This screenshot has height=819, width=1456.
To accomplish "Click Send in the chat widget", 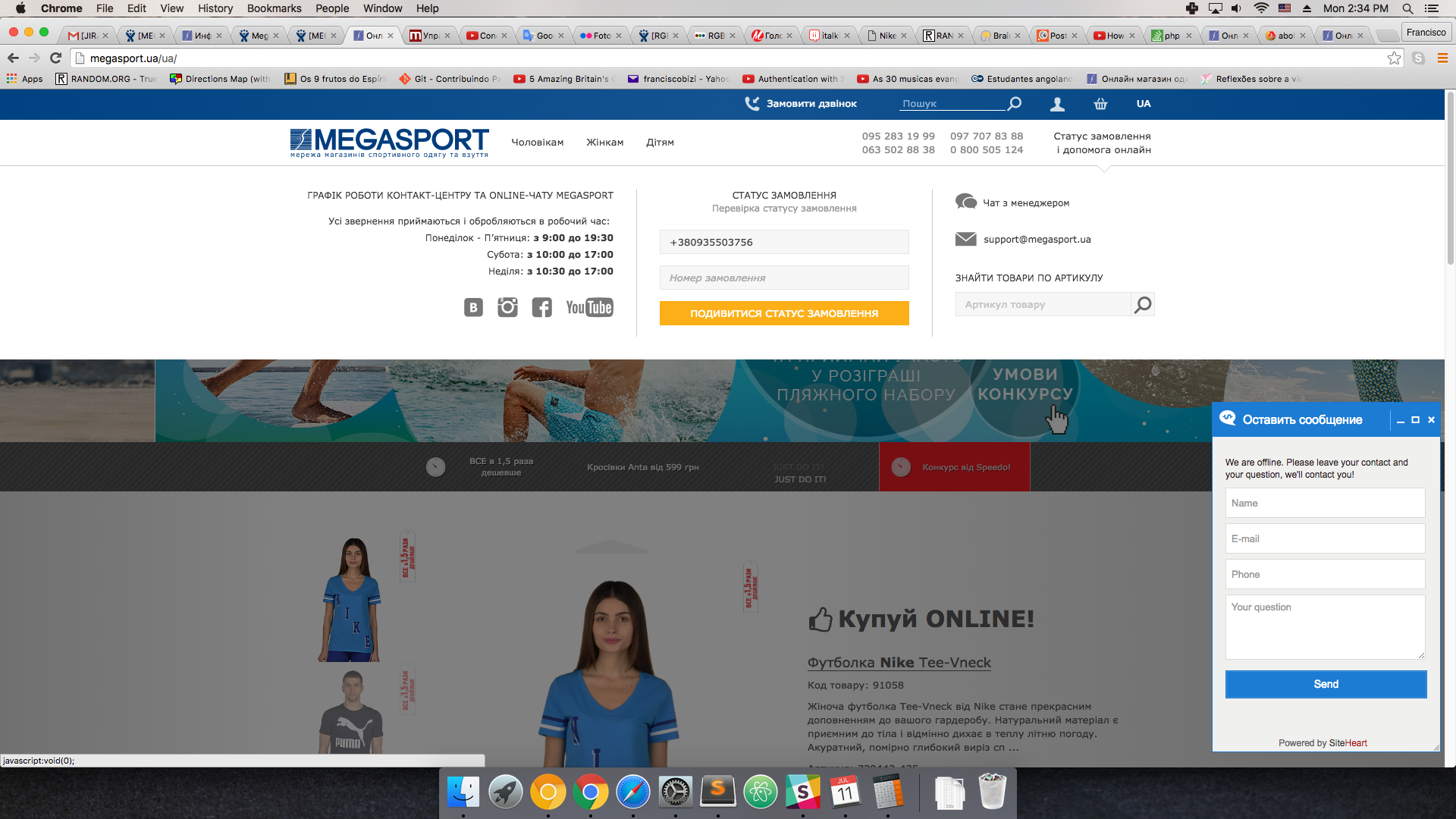I will [x=1326, y=684].
